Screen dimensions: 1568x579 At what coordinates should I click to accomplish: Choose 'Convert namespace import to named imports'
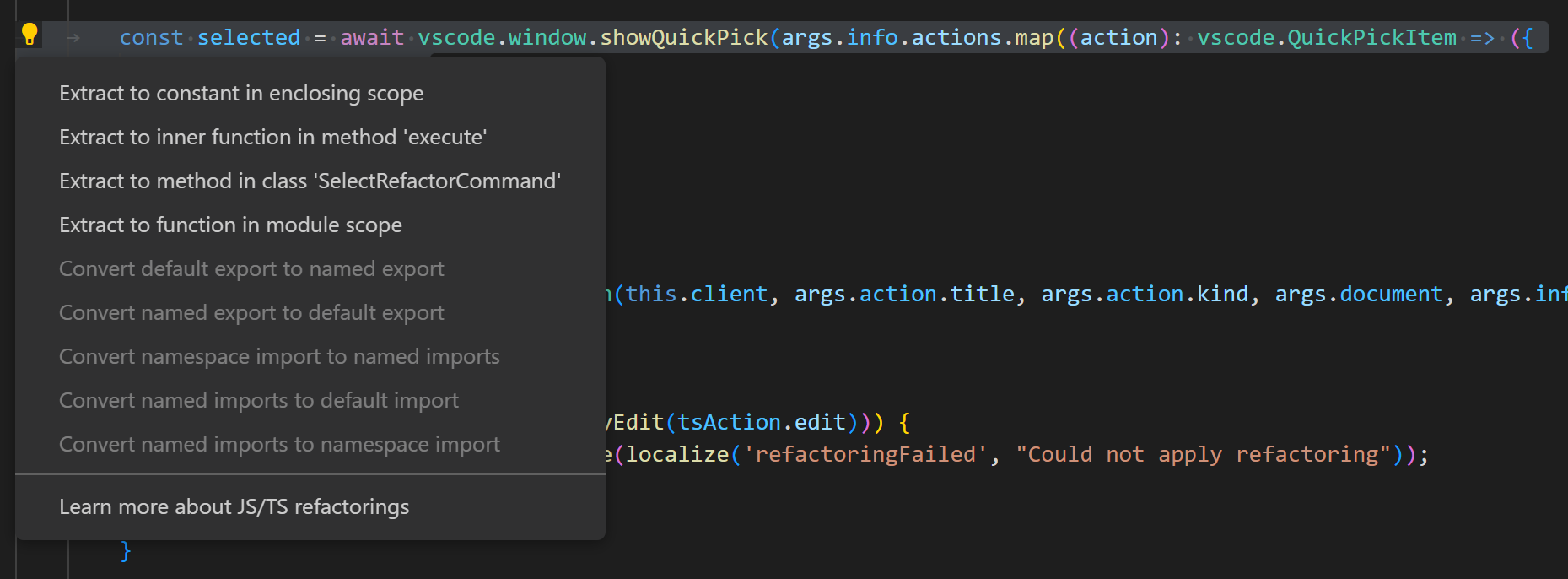click(279, 357)
